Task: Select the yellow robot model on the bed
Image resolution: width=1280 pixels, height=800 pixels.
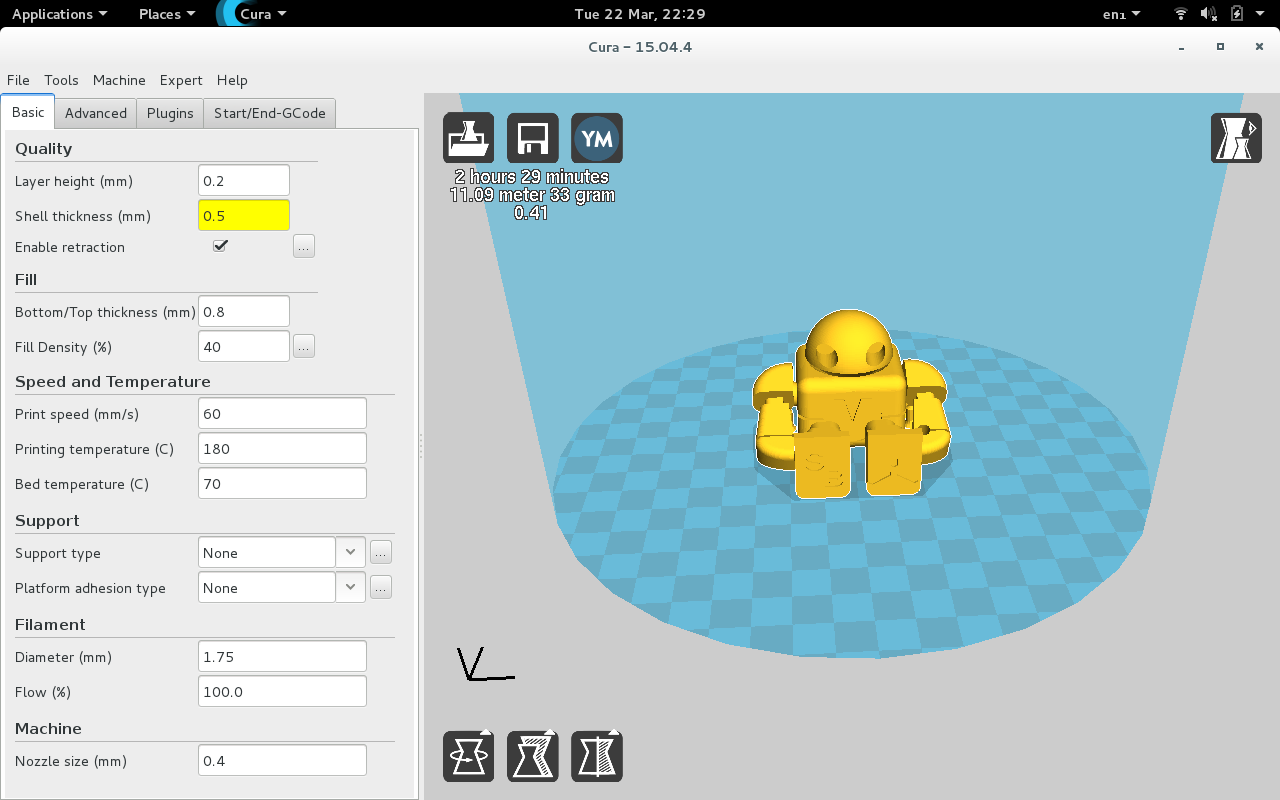Action: [850, 405]
